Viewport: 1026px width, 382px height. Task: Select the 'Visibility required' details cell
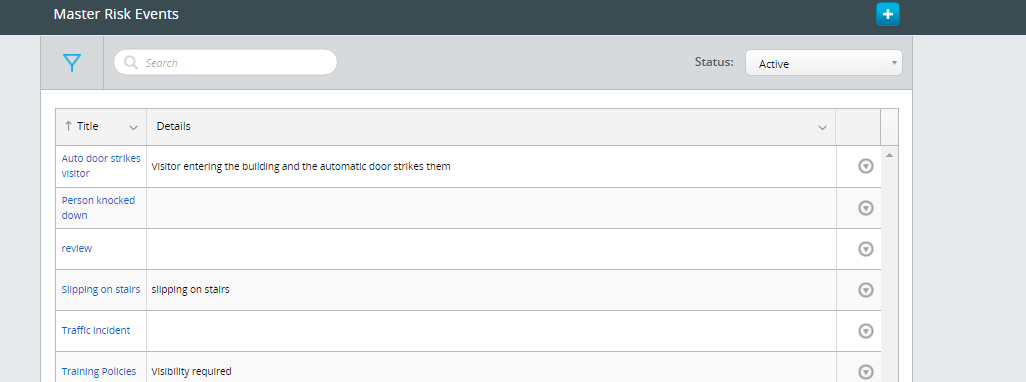491,367
